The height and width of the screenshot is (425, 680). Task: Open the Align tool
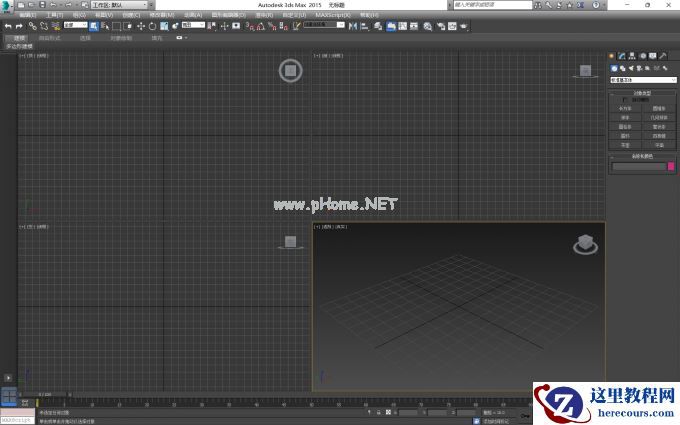pos(365,26)
